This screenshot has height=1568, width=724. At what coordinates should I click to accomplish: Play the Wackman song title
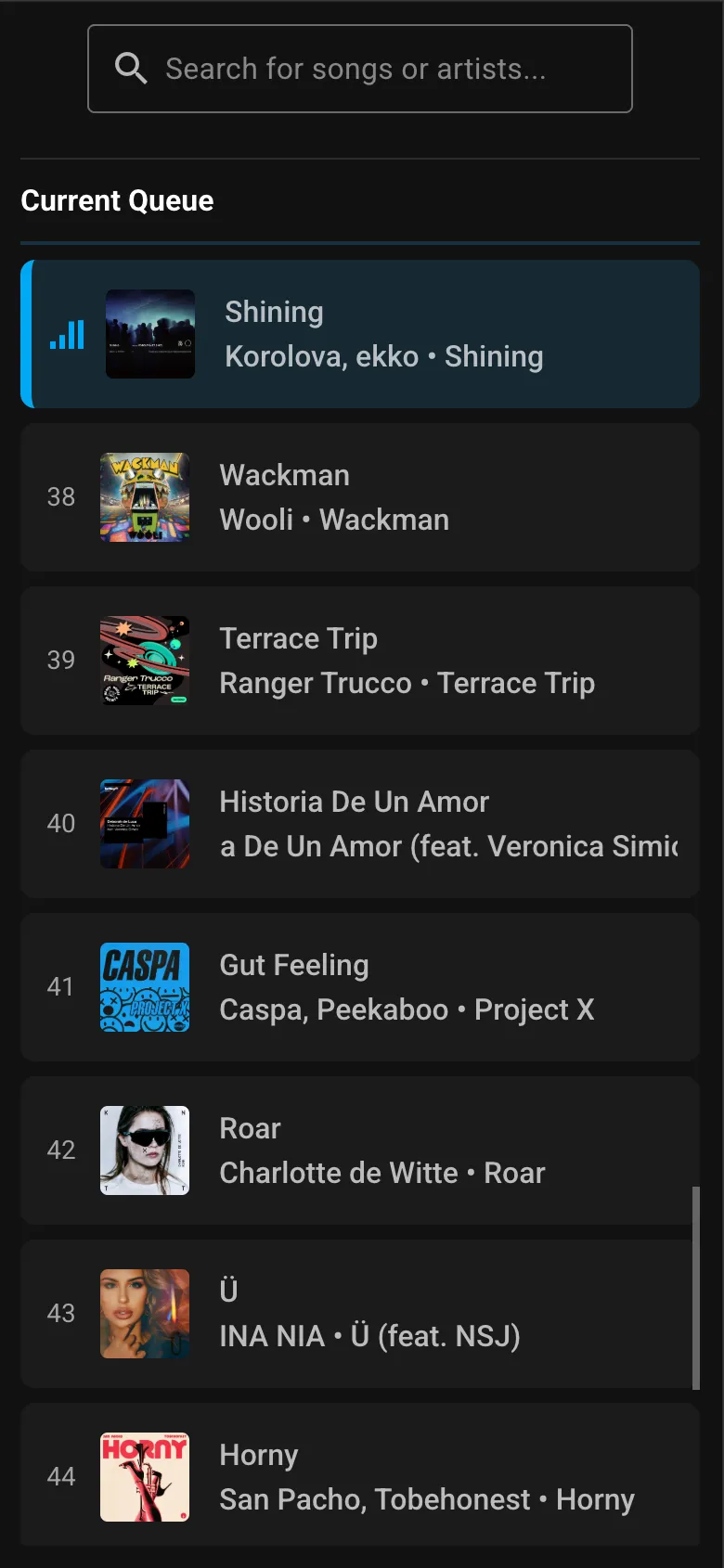pyautogui.click(x=284, y=475)
